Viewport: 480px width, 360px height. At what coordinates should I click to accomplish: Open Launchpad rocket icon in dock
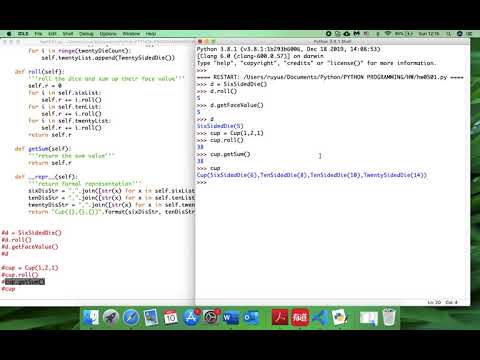click(x=111, y=317)
